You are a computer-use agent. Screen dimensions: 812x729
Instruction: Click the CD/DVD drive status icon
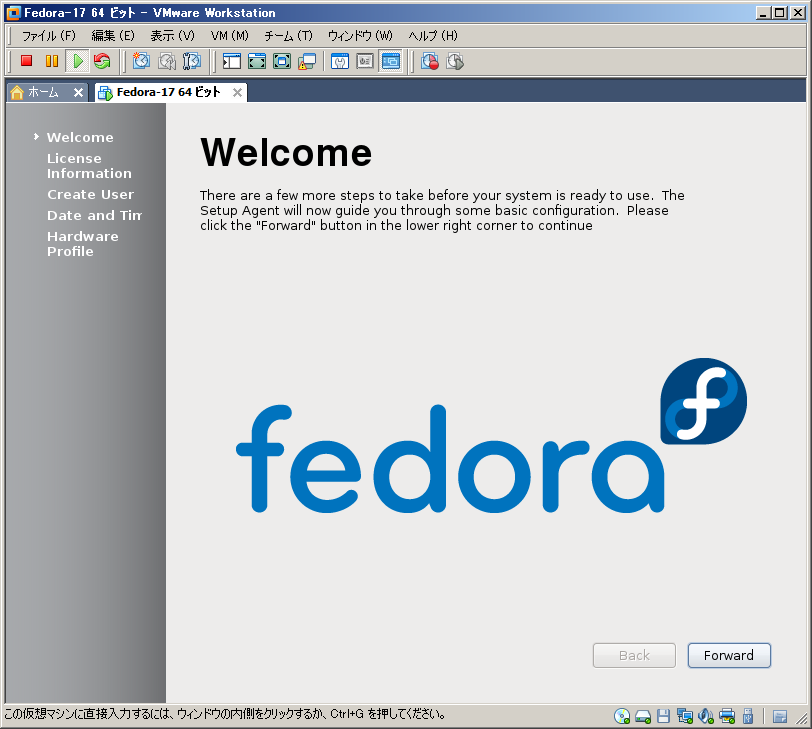click(x=622, y=715)
